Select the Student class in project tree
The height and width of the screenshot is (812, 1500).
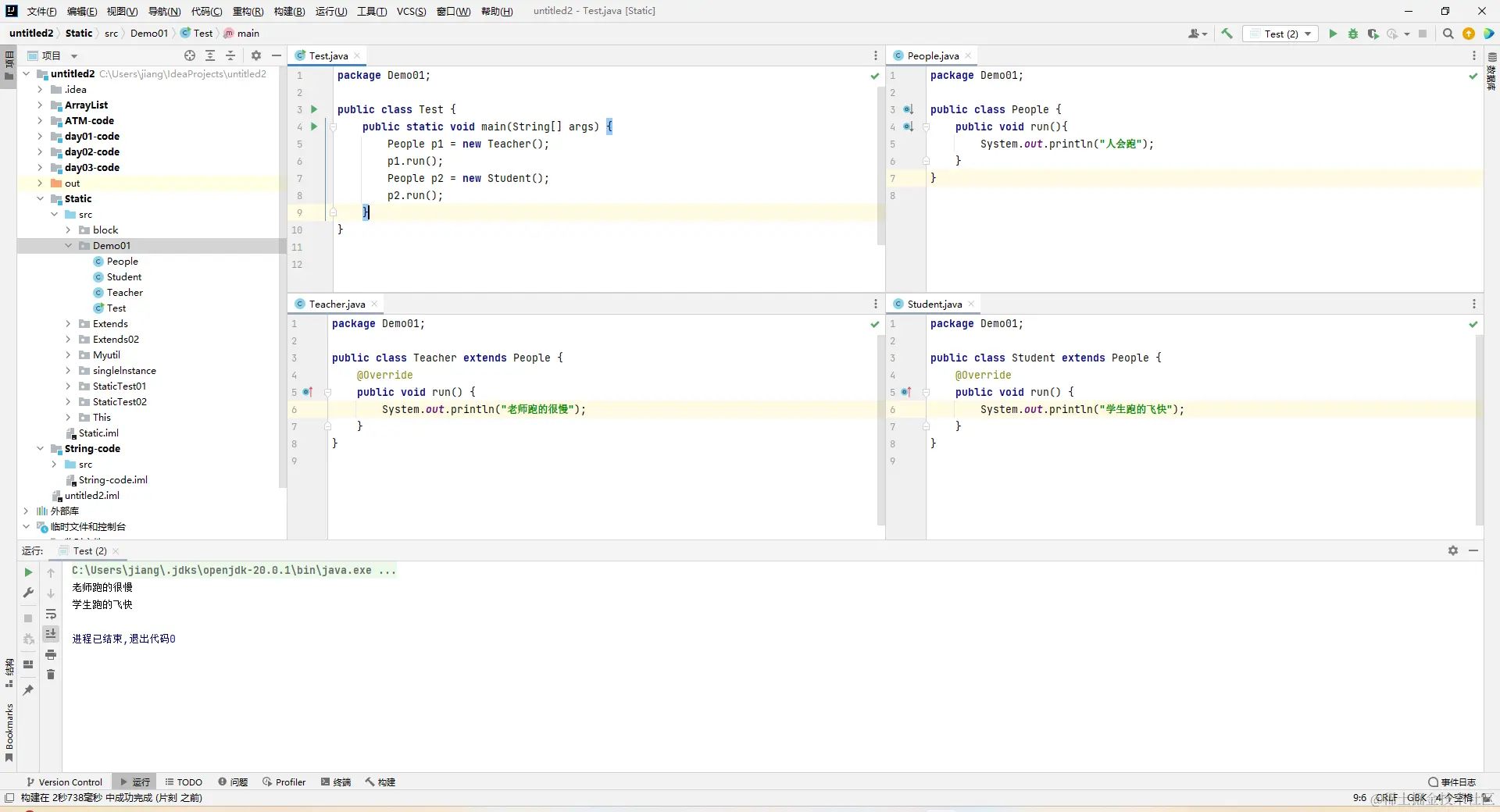(x=124, y=276)
